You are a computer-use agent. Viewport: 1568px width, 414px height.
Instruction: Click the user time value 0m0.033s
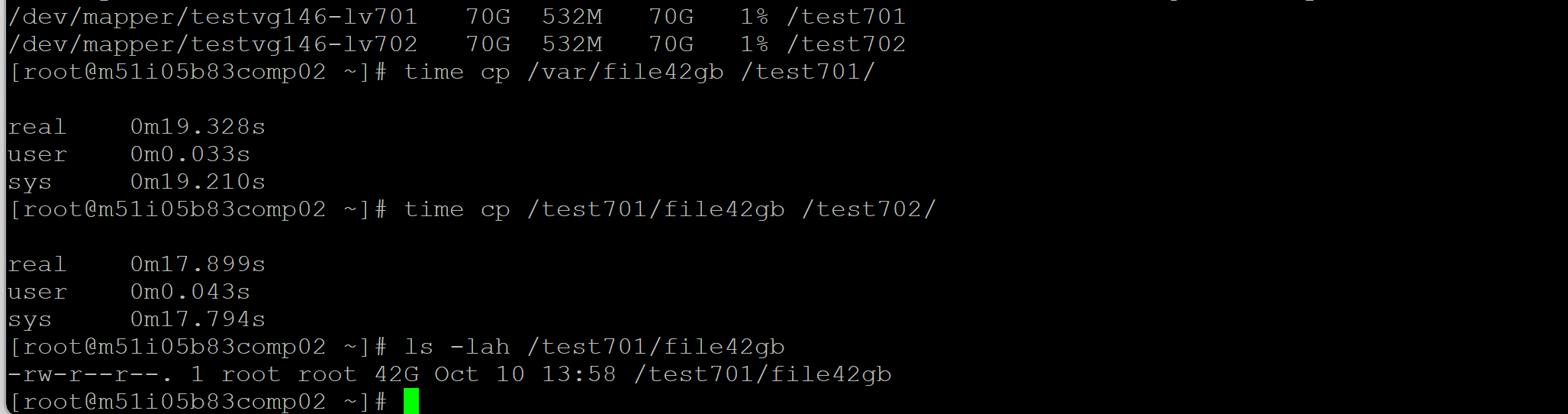coord(190,154)
